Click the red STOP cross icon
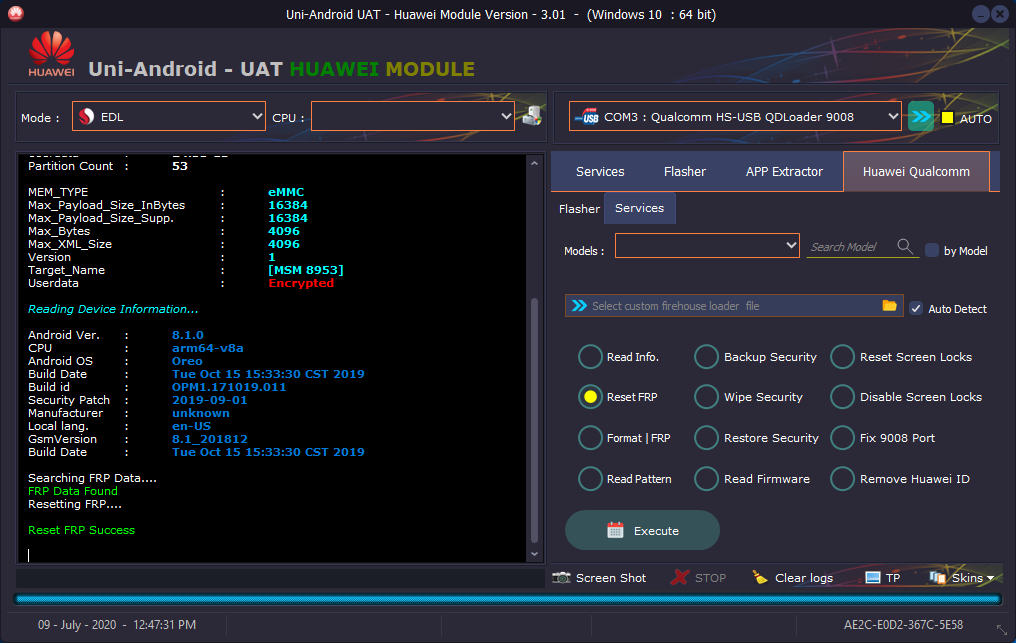The height and width of the screenshot is (643, 1016). pyautogui.click(x=679, y=578)
